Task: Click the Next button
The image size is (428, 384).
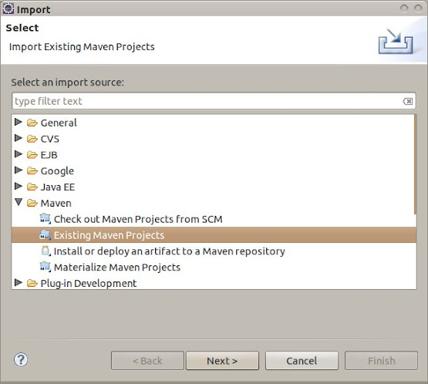Action: [222, 361]
